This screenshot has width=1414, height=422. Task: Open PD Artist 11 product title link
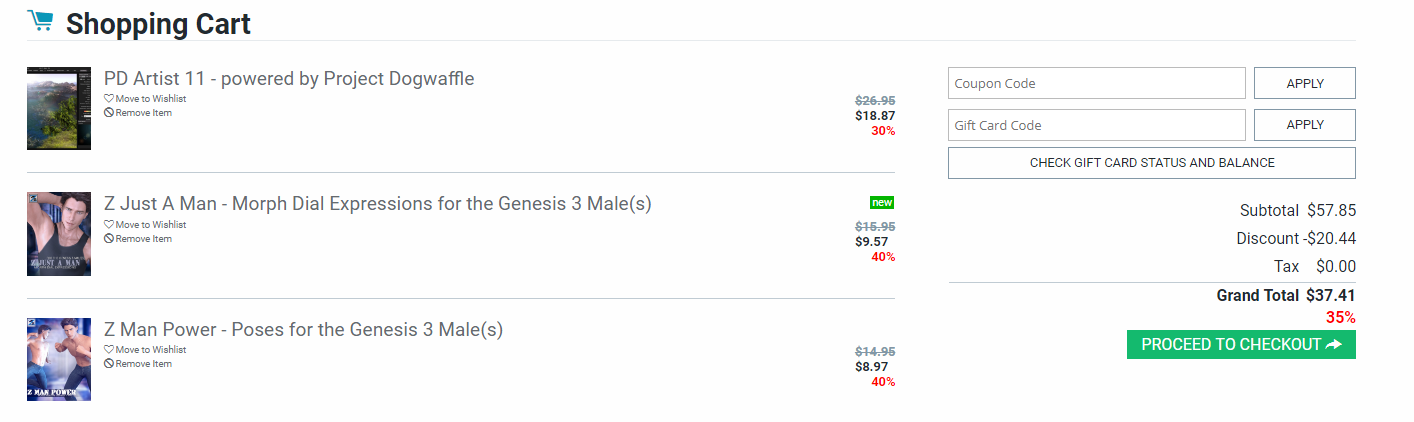(x=289, y=79)
